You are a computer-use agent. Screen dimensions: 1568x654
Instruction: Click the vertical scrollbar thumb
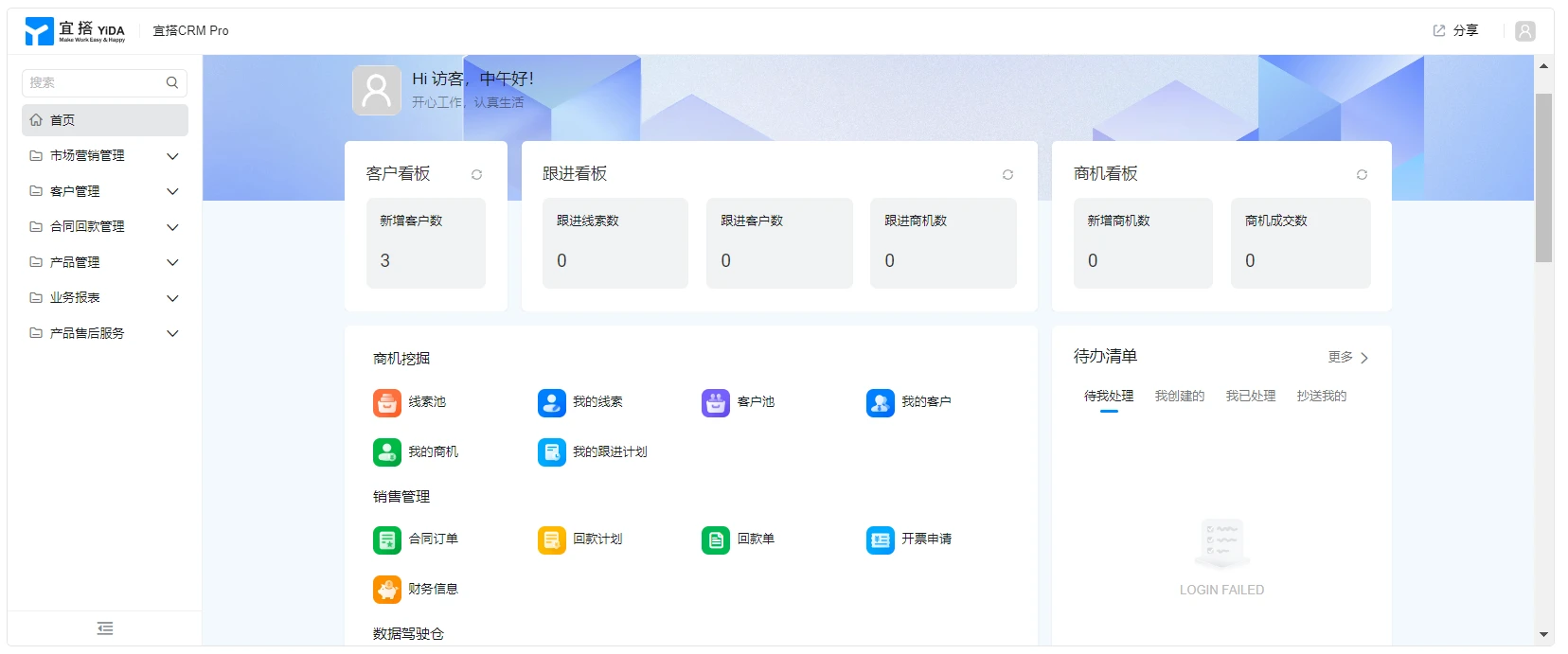(x=1543, y=178)
